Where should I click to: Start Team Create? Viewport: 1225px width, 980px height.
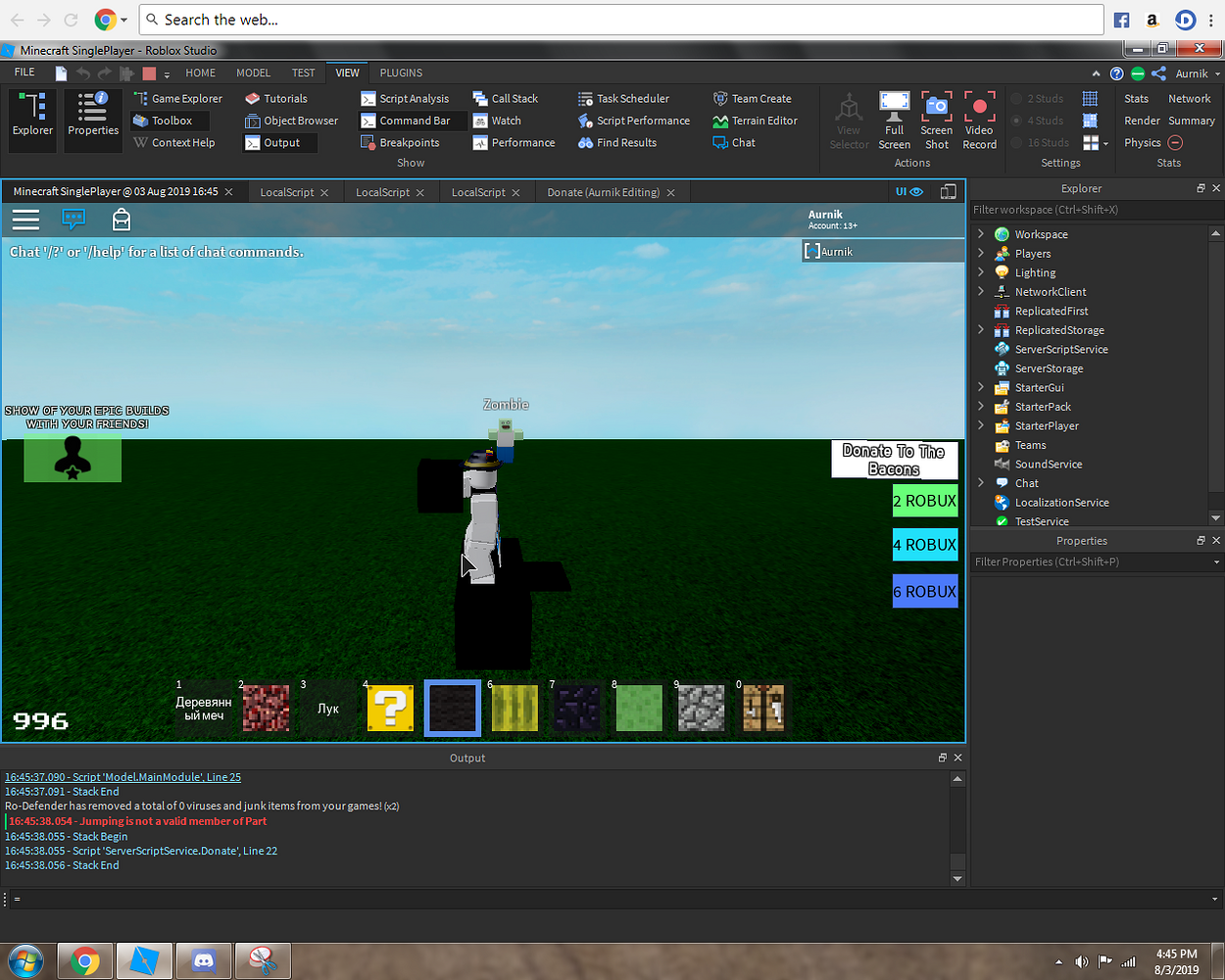tap(755, 98)
